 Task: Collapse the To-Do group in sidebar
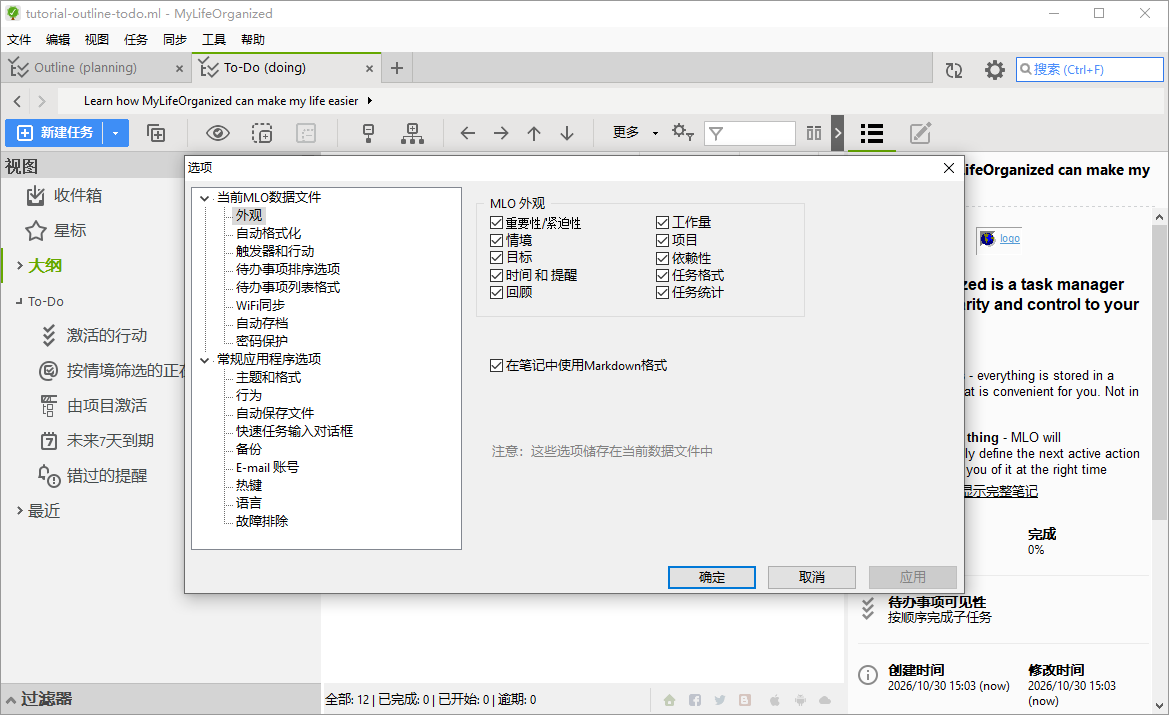tap(19, 301)
